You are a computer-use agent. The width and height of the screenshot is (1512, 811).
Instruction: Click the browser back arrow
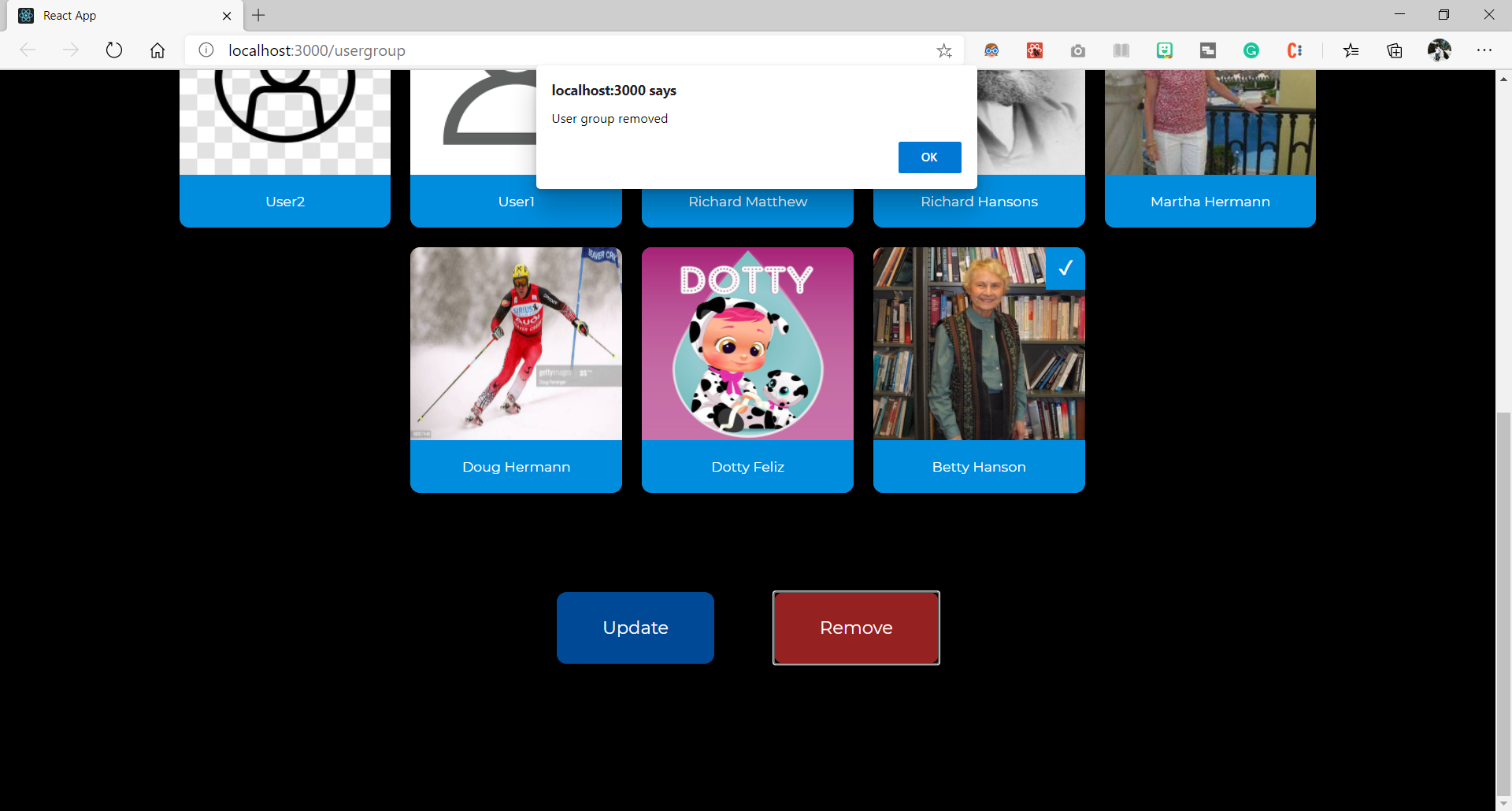pyautogui.click(x=28, y=50)
